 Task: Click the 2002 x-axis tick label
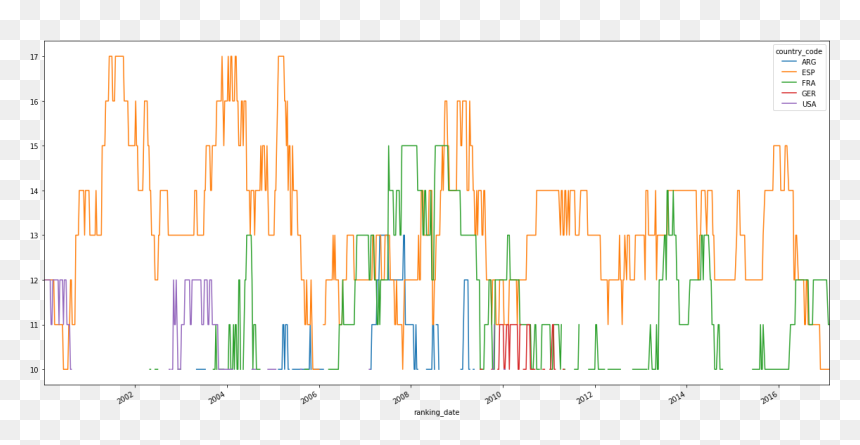pyautogui.click(x=126, y=396)
